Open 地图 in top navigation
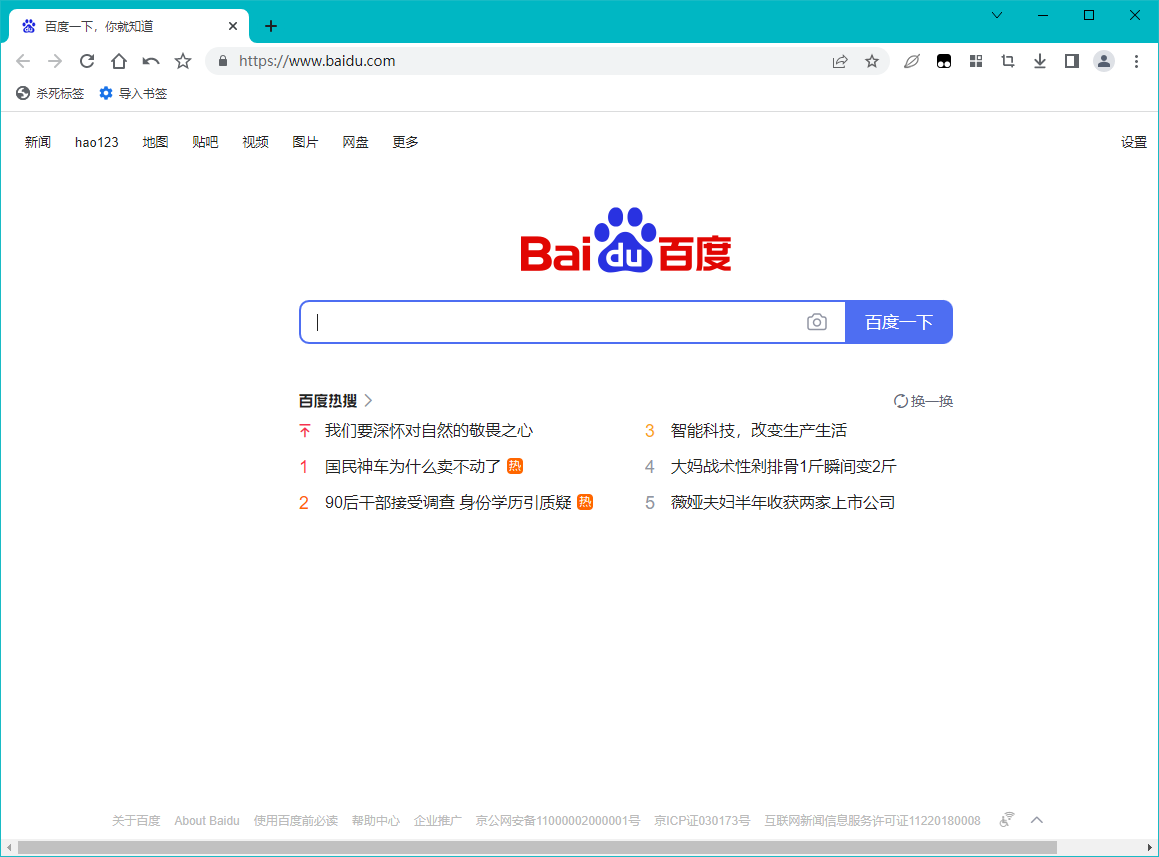1159x857 pixels. 155,142
